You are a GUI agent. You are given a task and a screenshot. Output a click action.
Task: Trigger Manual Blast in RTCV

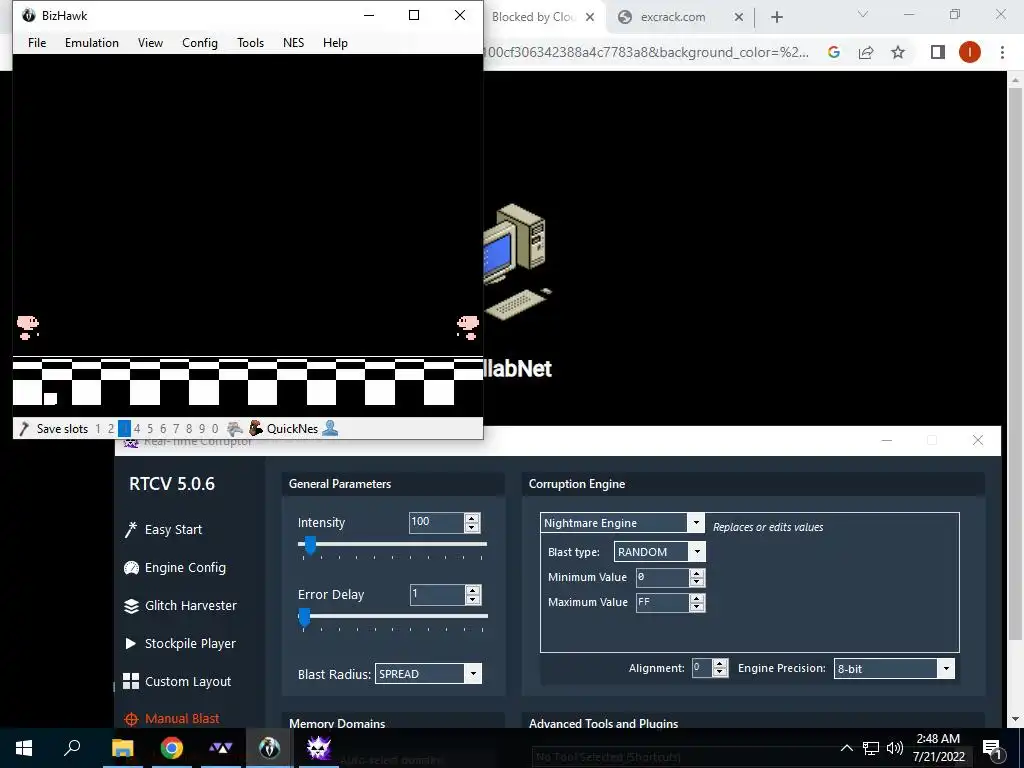(x=172, y=718)
